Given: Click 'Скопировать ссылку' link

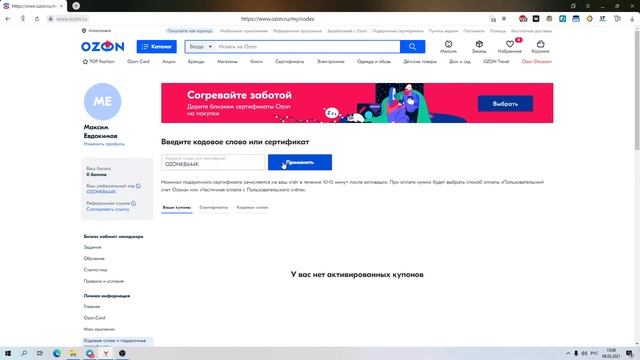Looking at the screenshot, I should (x=108, y=209).
